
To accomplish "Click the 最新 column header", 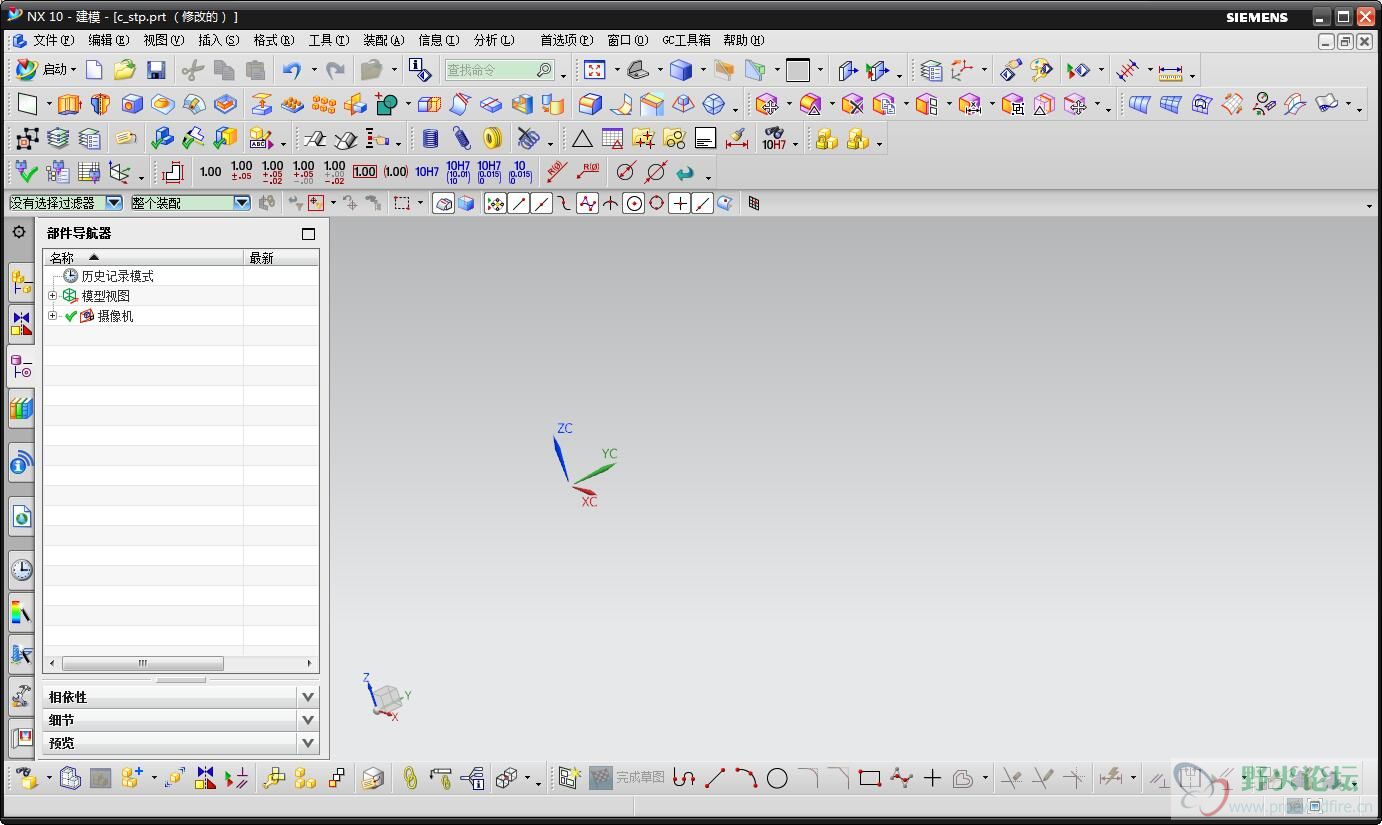I will click(x=281, y=258).
